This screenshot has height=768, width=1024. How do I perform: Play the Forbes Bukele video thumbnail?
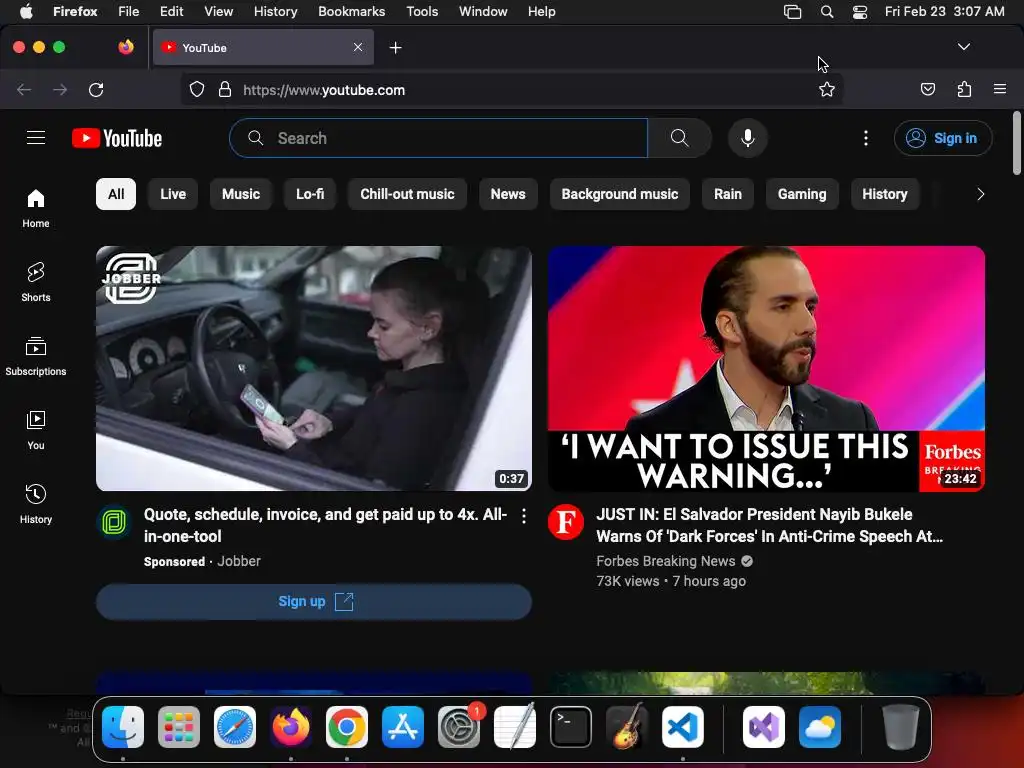pos(766,368)
